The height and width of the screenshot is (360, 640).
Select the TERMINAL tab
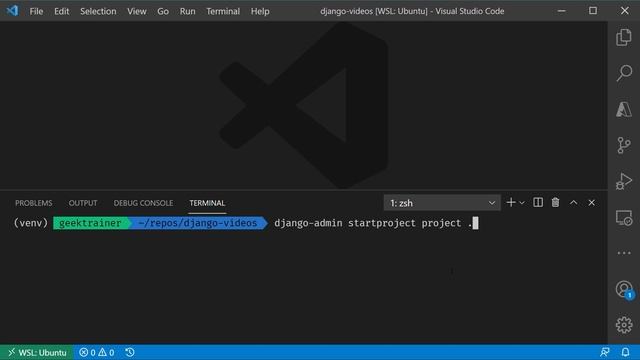point(207,203)
